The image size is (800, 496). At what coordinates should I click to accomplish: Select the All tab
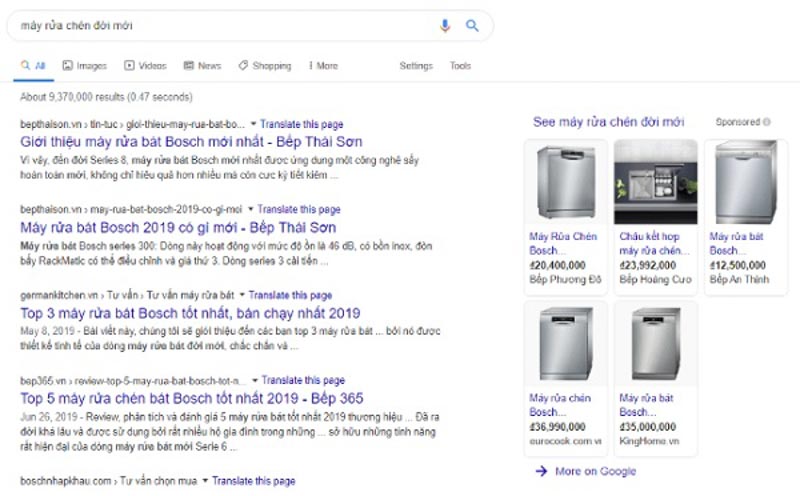pyautogui.click(x=33, y=66)
